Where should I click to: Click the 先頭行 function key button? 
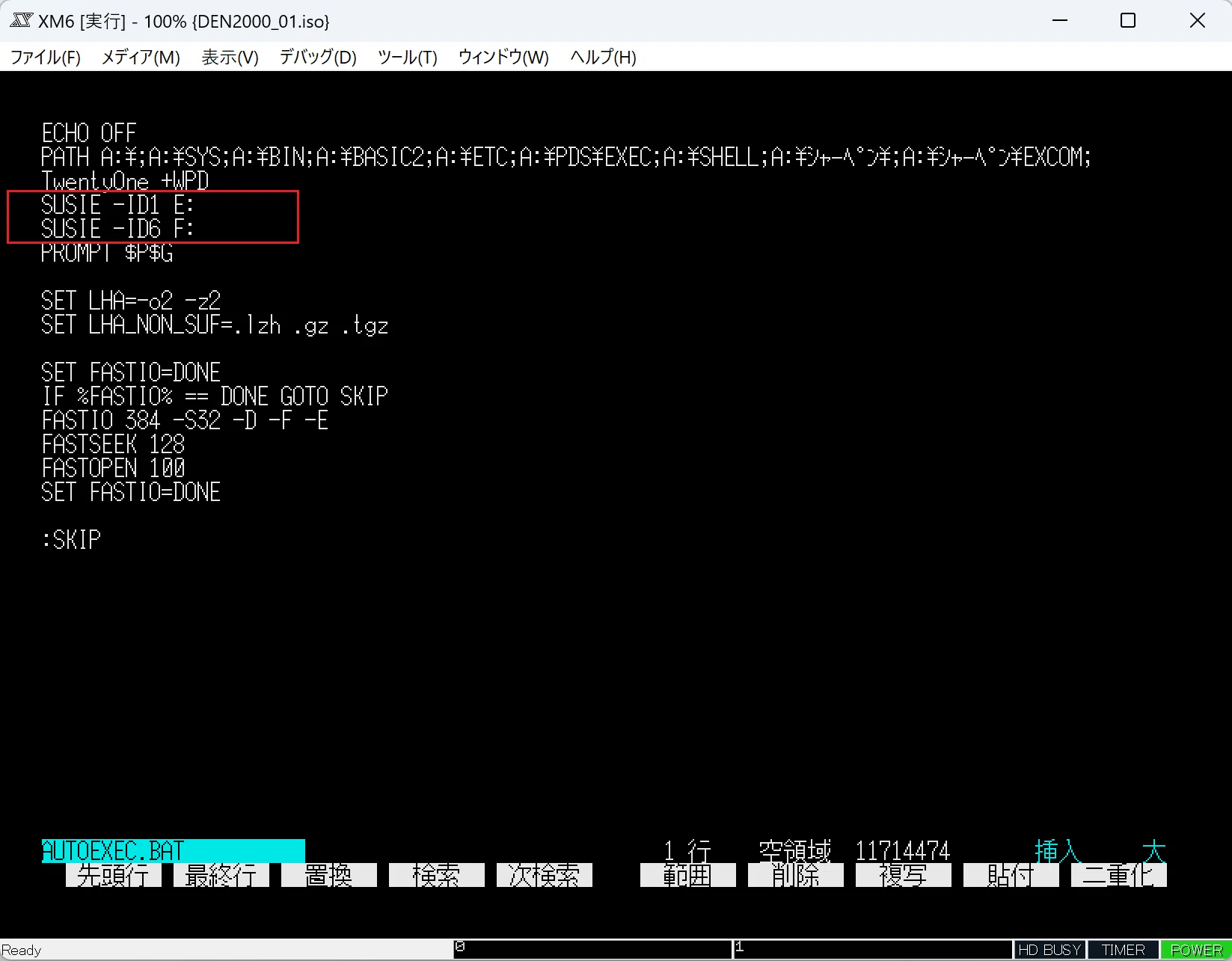(x=114, y=875)
